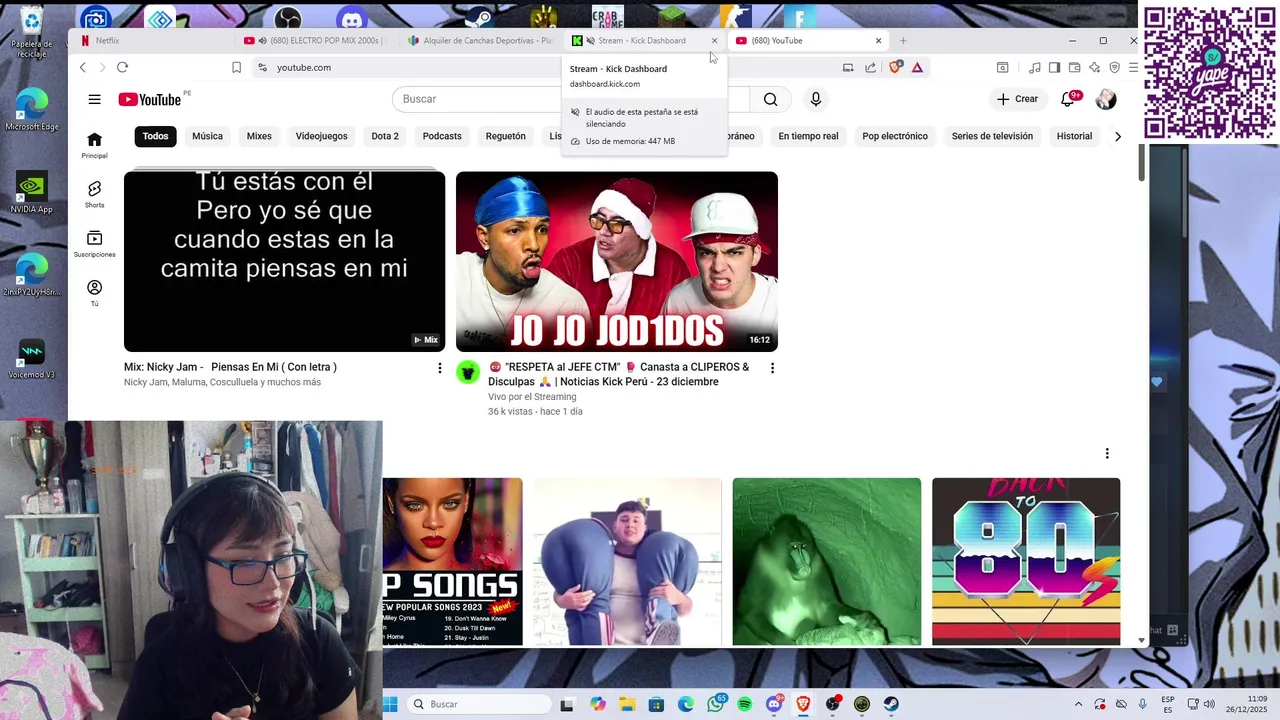
Task: Open Spotify from the taskbar
Action: [x=744, y=704]
